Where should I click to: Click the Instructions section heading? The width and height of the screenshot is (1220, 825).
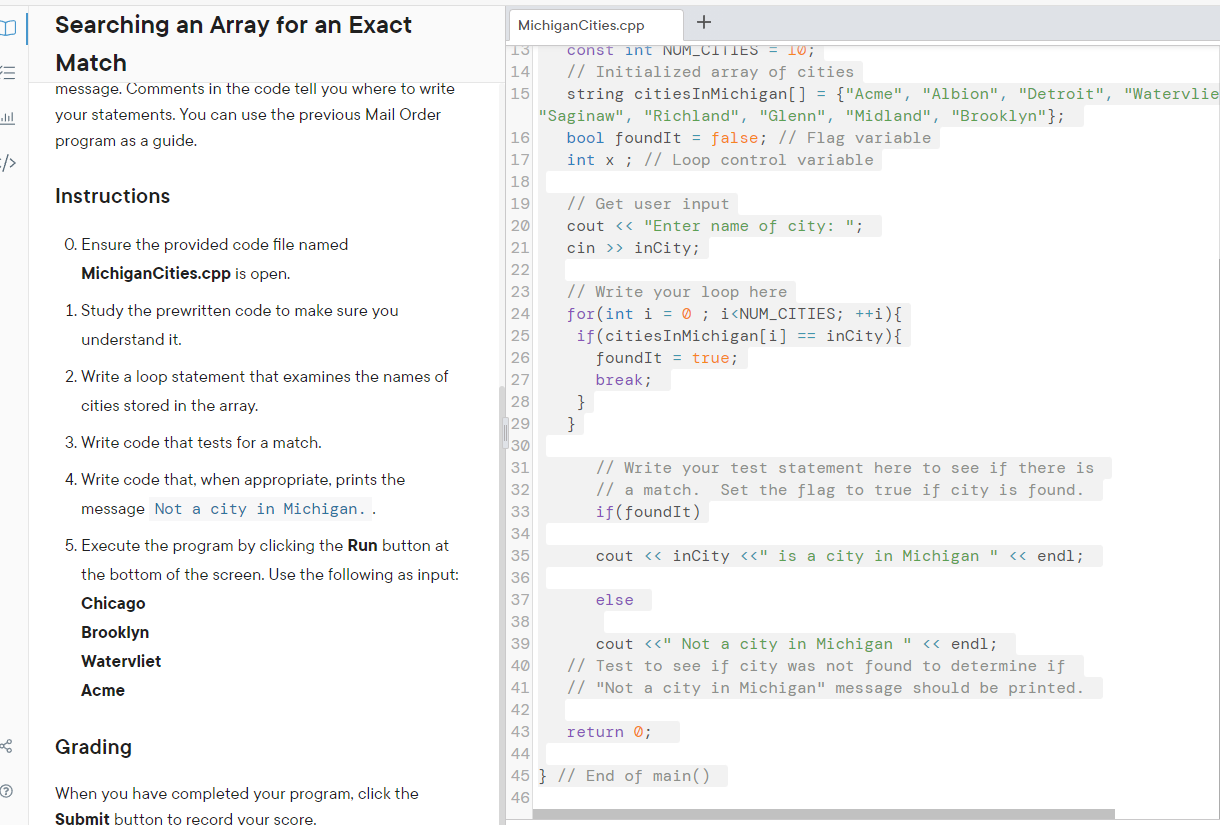pyautogui.click(x=112, y=196)
